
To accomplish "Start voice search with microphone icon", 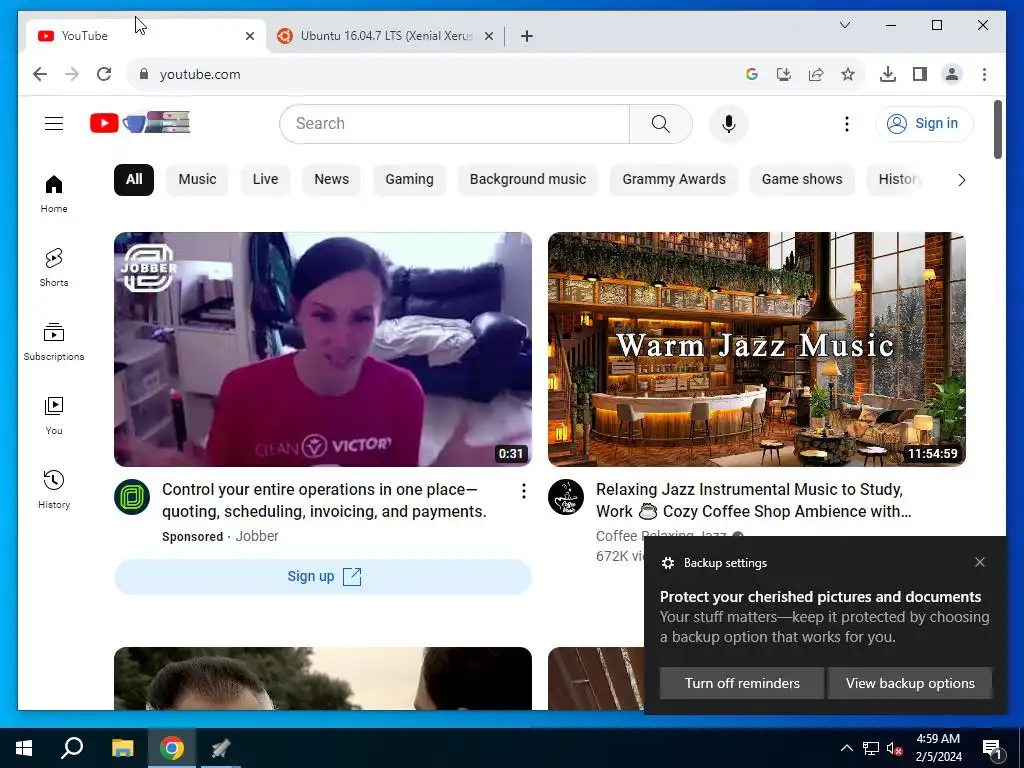I will 729,123.
